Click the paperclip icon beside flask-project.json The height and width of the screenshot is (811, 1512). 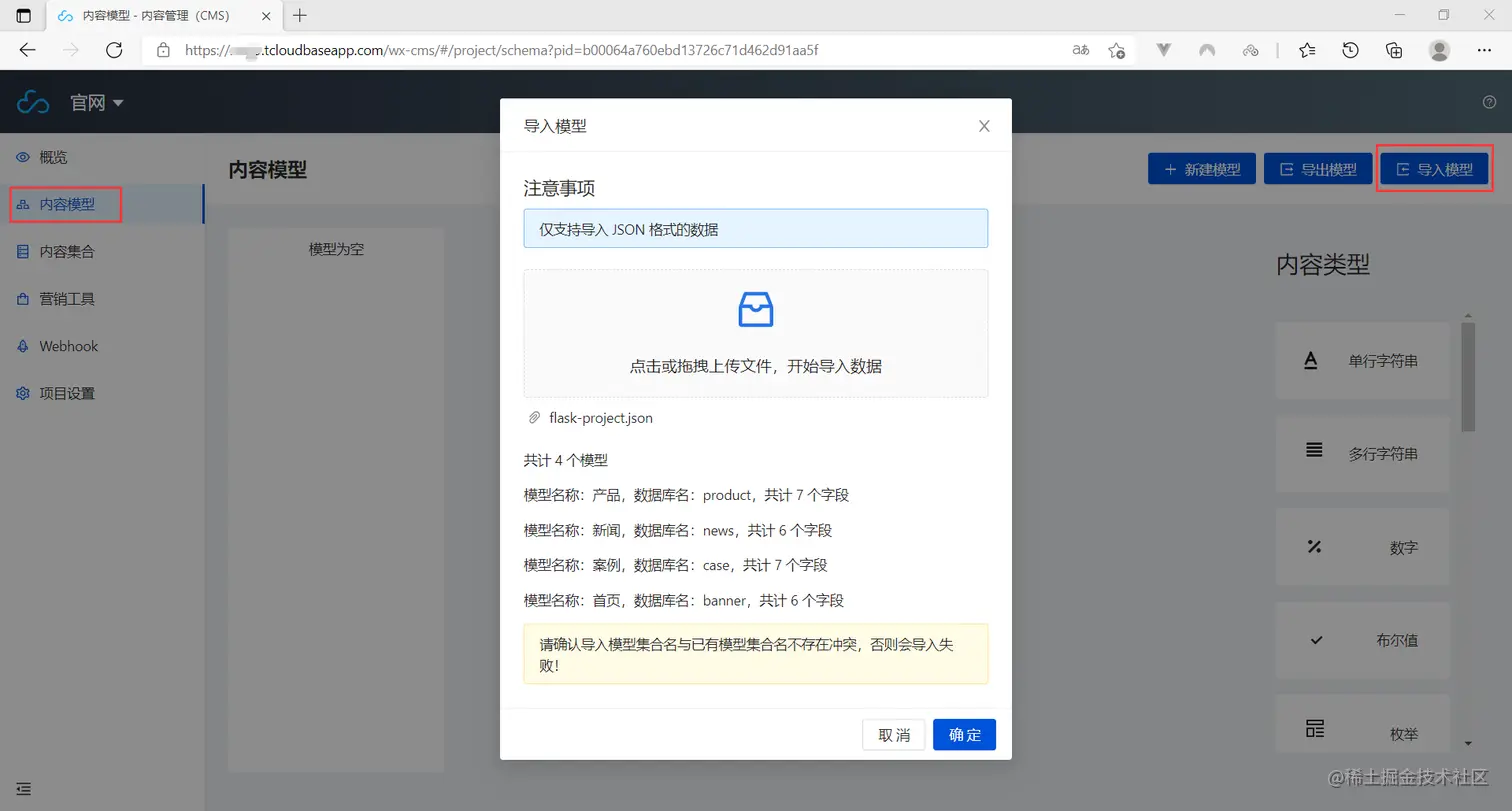534,418
